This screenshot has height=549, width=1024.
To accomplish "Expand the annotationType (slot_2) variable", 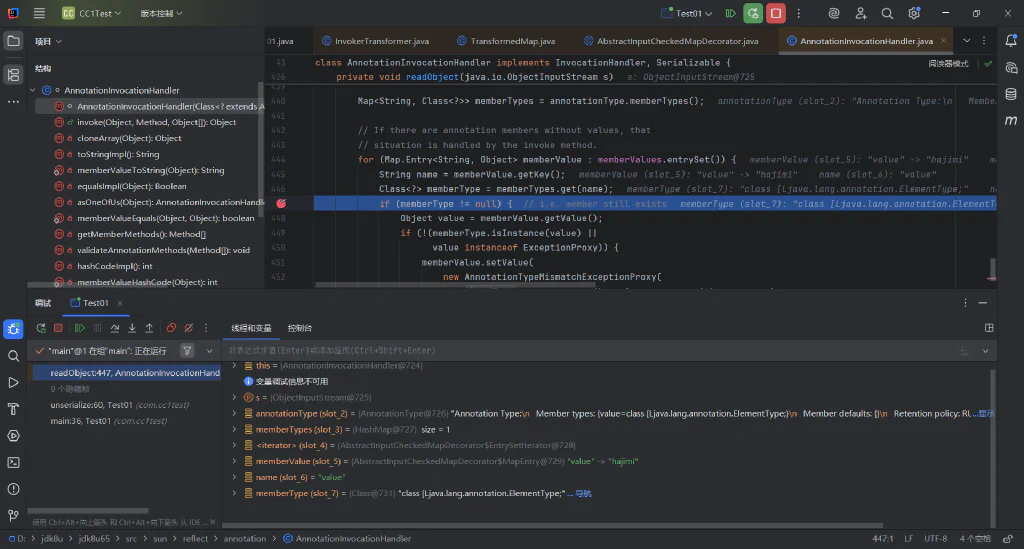I will tap(234, 413).
